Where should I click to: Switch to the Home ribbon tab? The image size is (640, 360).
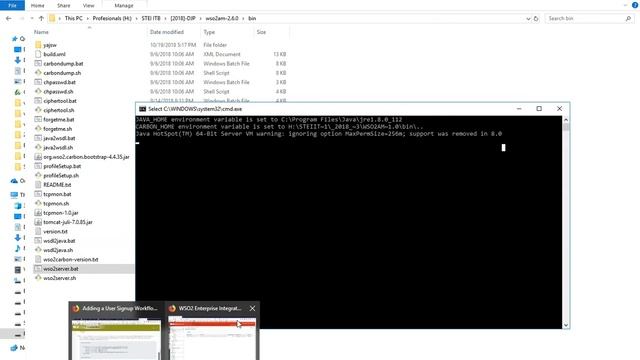tap(38, 6)
